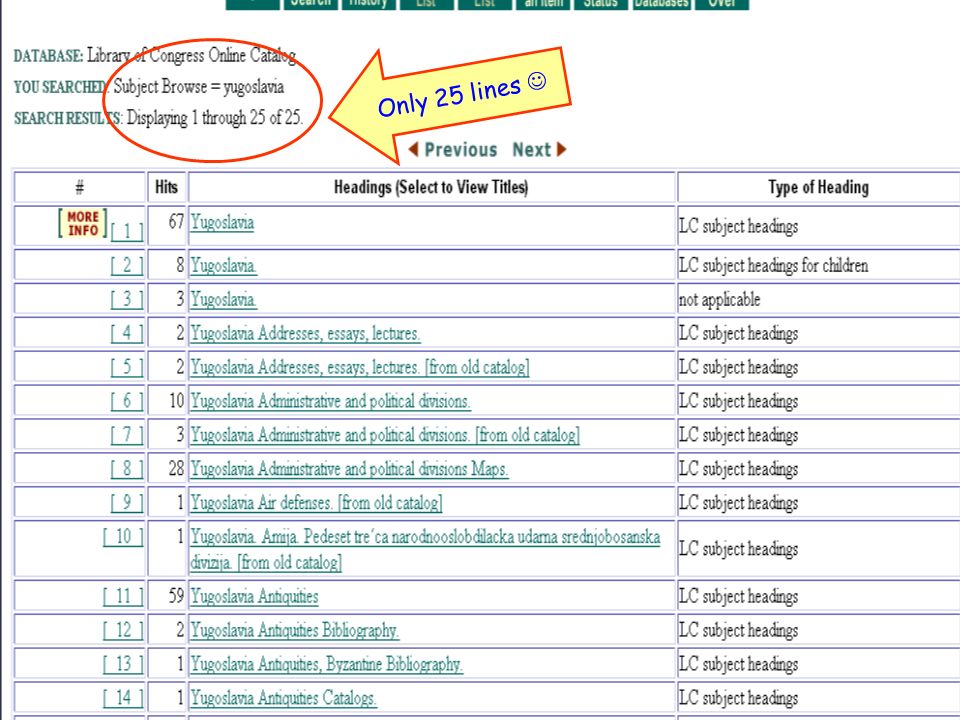Image resolution: width=960 pixels, height=720 pixels.
Task: Select row number link [ 12 ]
Action: pyautogui.click(x=123, y=629)
